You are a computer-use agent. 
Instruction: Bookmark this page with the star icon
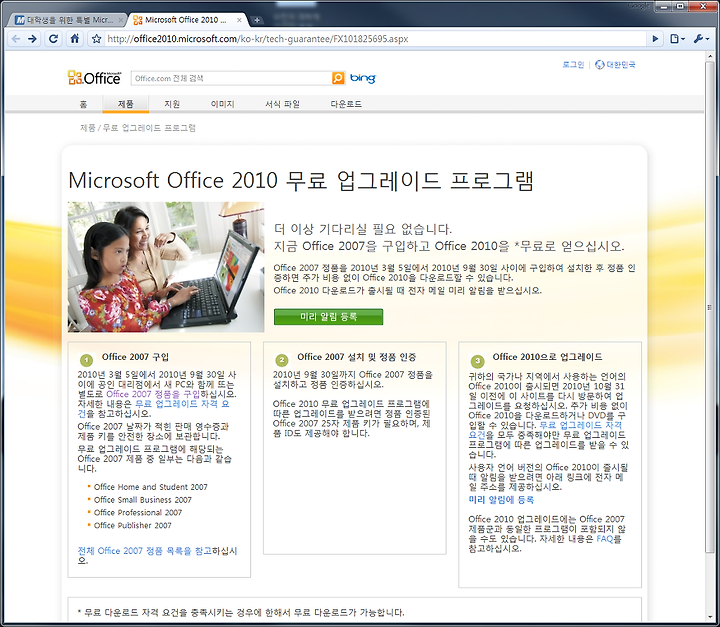point(96,39)
